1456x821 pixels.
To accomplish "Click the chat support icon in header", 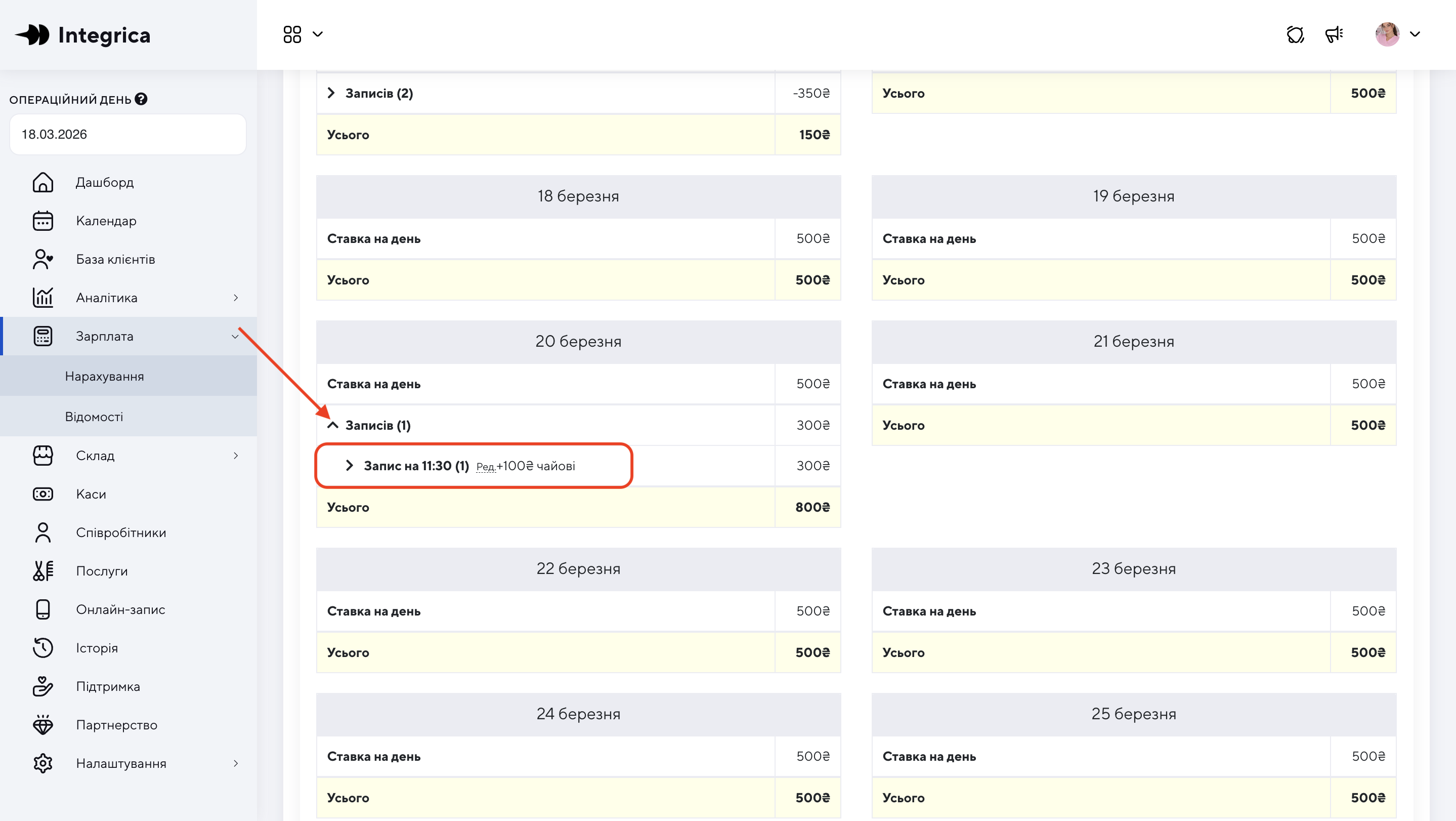I will pyautogui.click(x=1295, y=34).
